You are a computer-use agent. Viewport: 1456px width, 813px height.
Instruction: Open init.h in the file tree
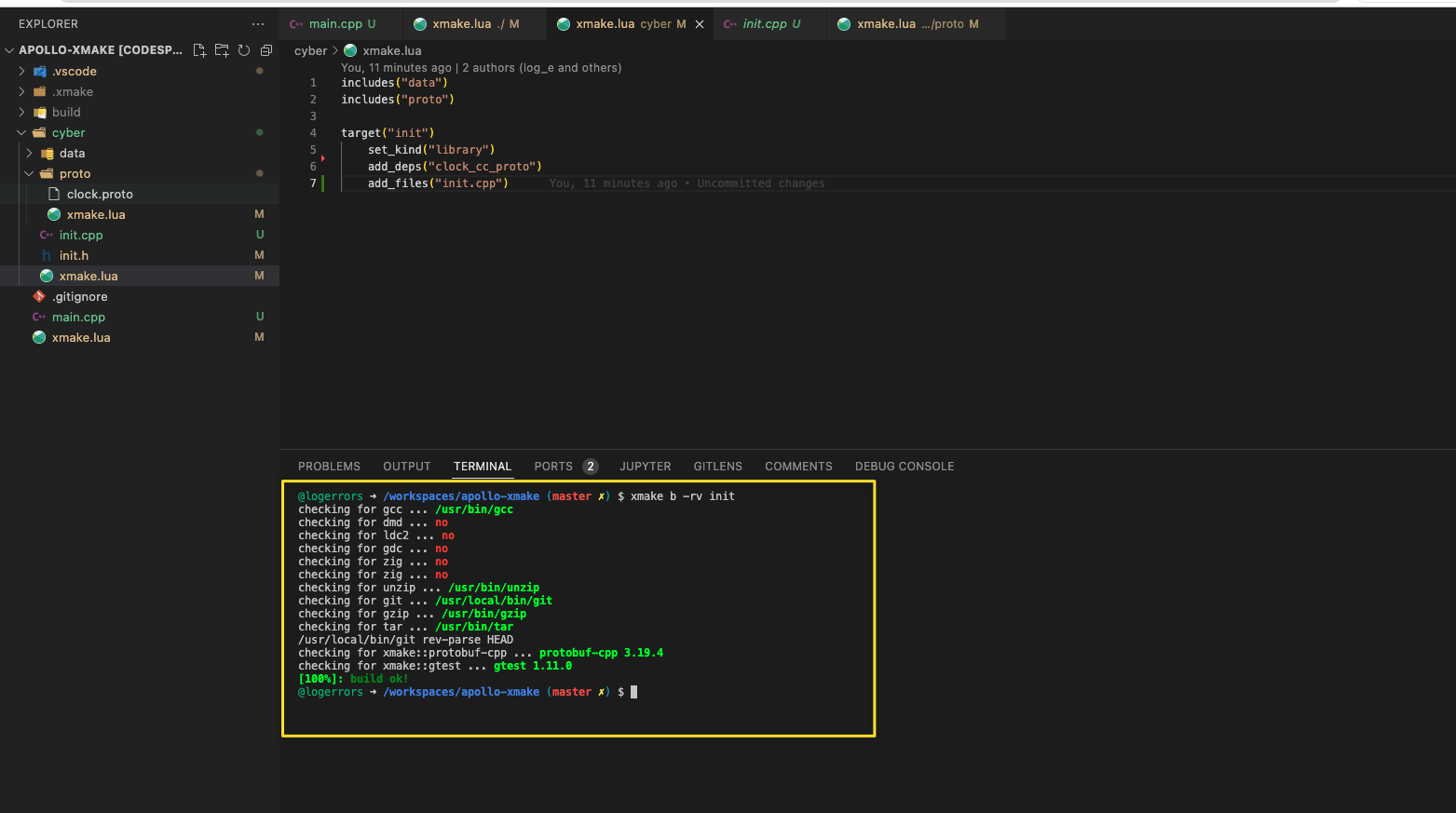coord(140,255)
